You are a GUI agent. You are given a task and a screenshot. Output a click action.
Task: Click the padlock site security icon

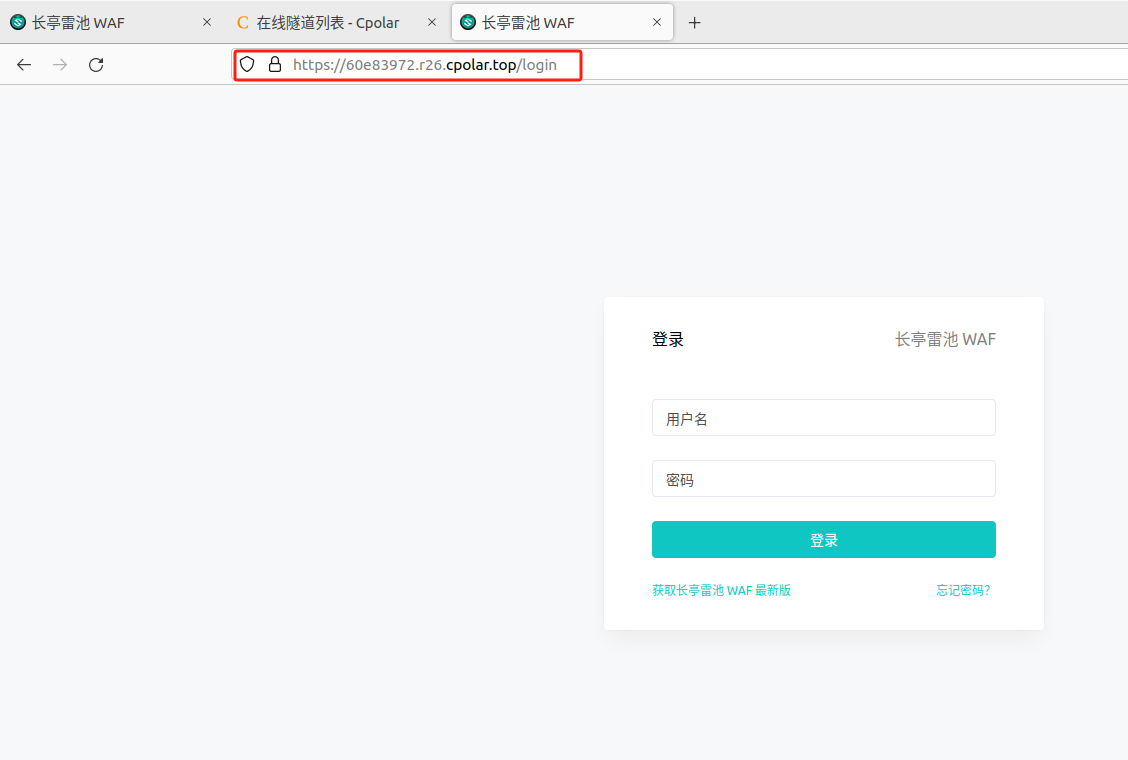274,65
